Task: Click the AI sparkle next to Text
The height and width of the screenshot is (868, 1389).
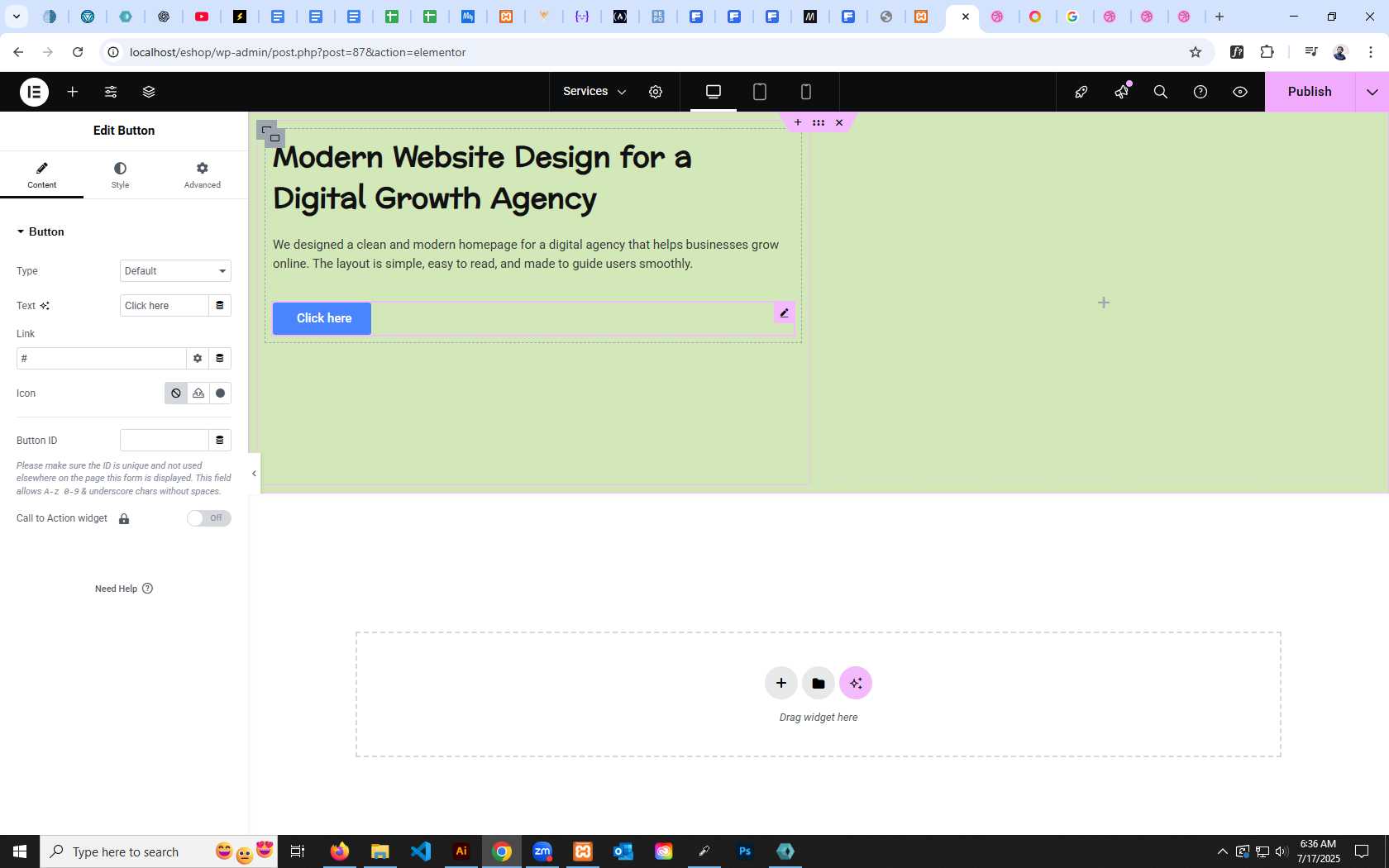Action: (45, 306)
